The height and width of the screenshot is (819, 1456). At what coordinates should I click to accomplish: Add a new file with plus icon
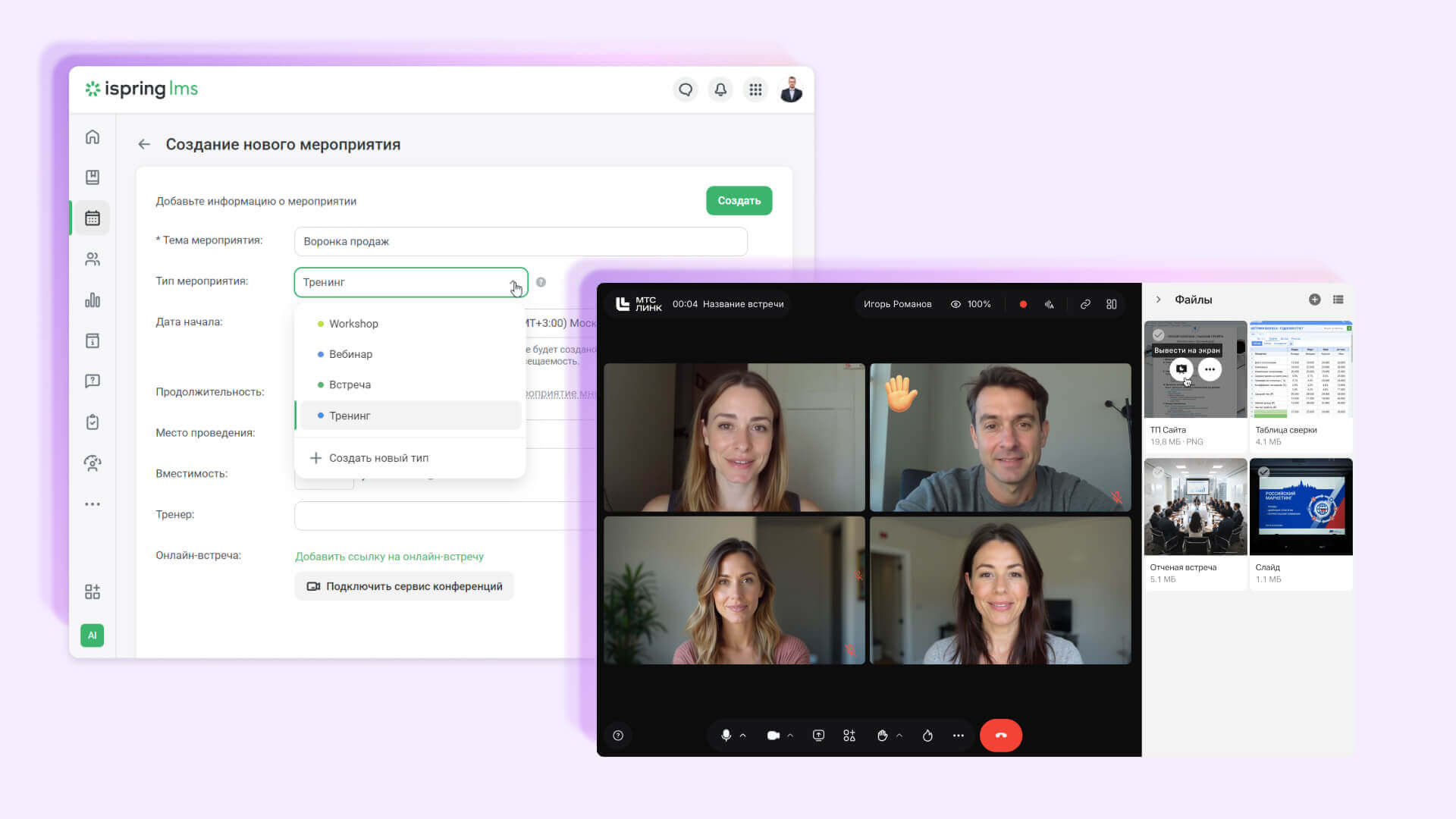click(x=1315, y=300)
